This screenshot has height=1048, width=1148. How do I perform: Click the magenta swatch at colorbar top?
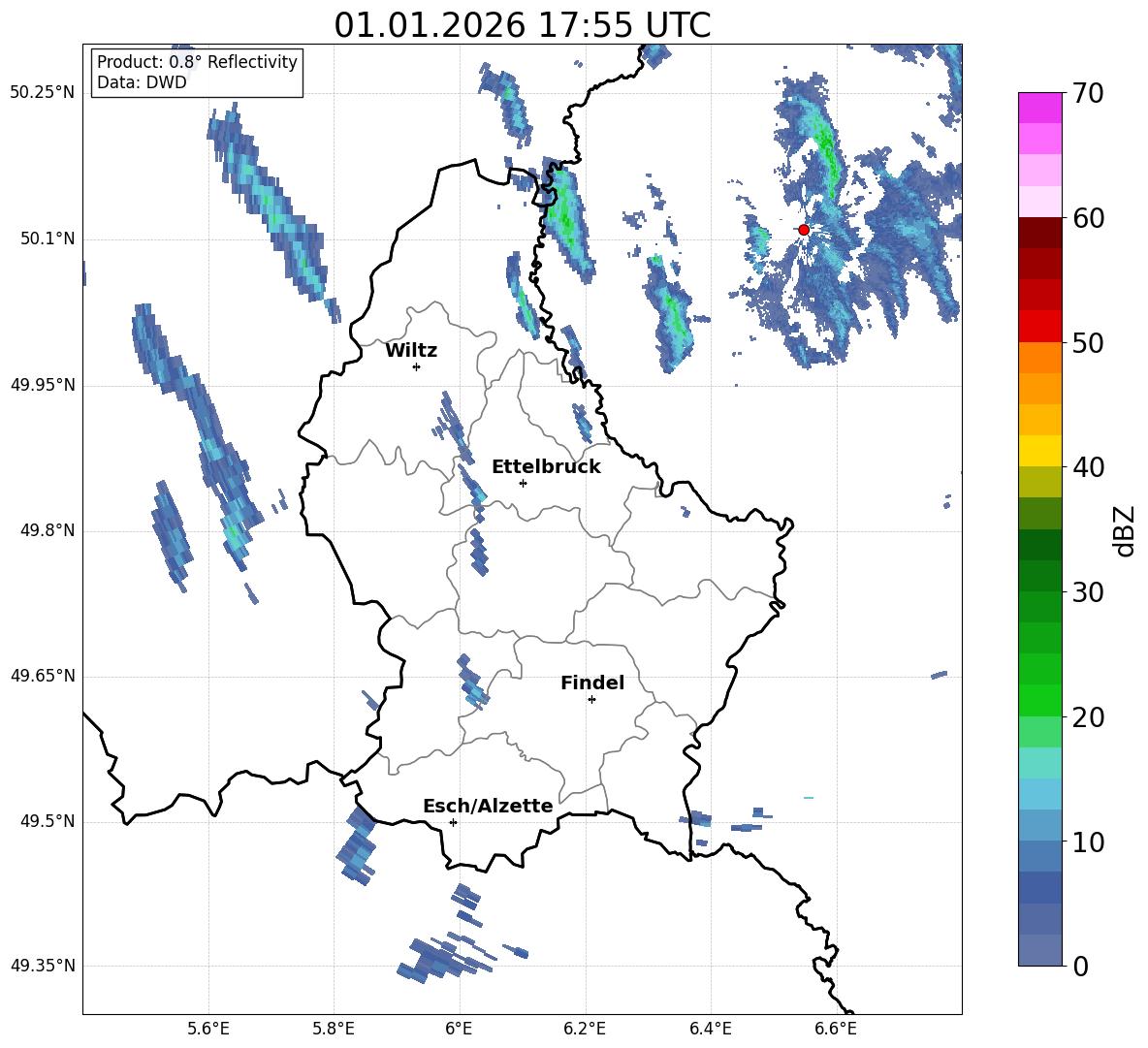1039,108
